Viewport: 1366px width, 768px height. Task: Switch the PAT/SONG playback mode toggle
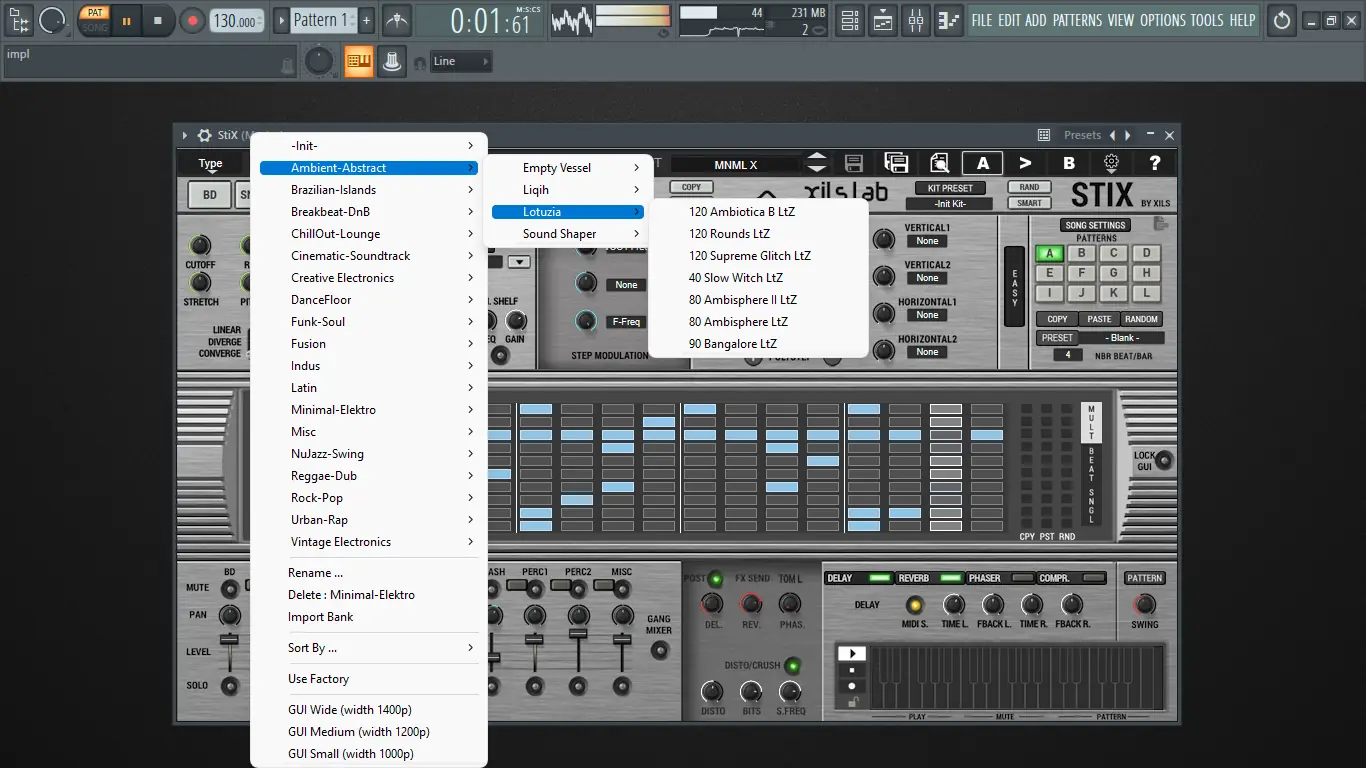[95, 20]
